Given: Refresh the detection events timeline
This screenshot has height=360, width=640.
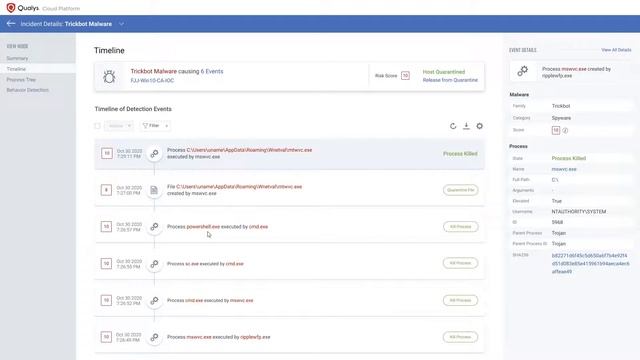Looking at the screenshot, I should (453, 126).
